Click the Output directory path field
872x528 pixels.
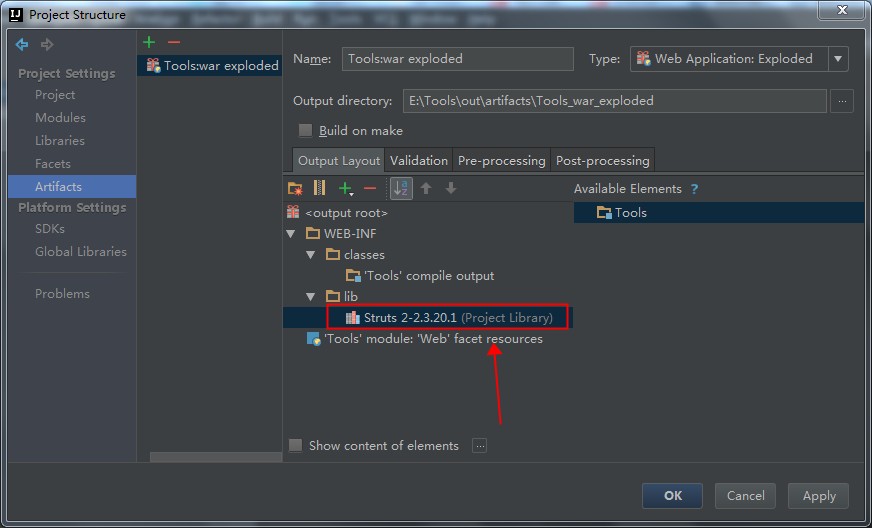tap(615, 101)
